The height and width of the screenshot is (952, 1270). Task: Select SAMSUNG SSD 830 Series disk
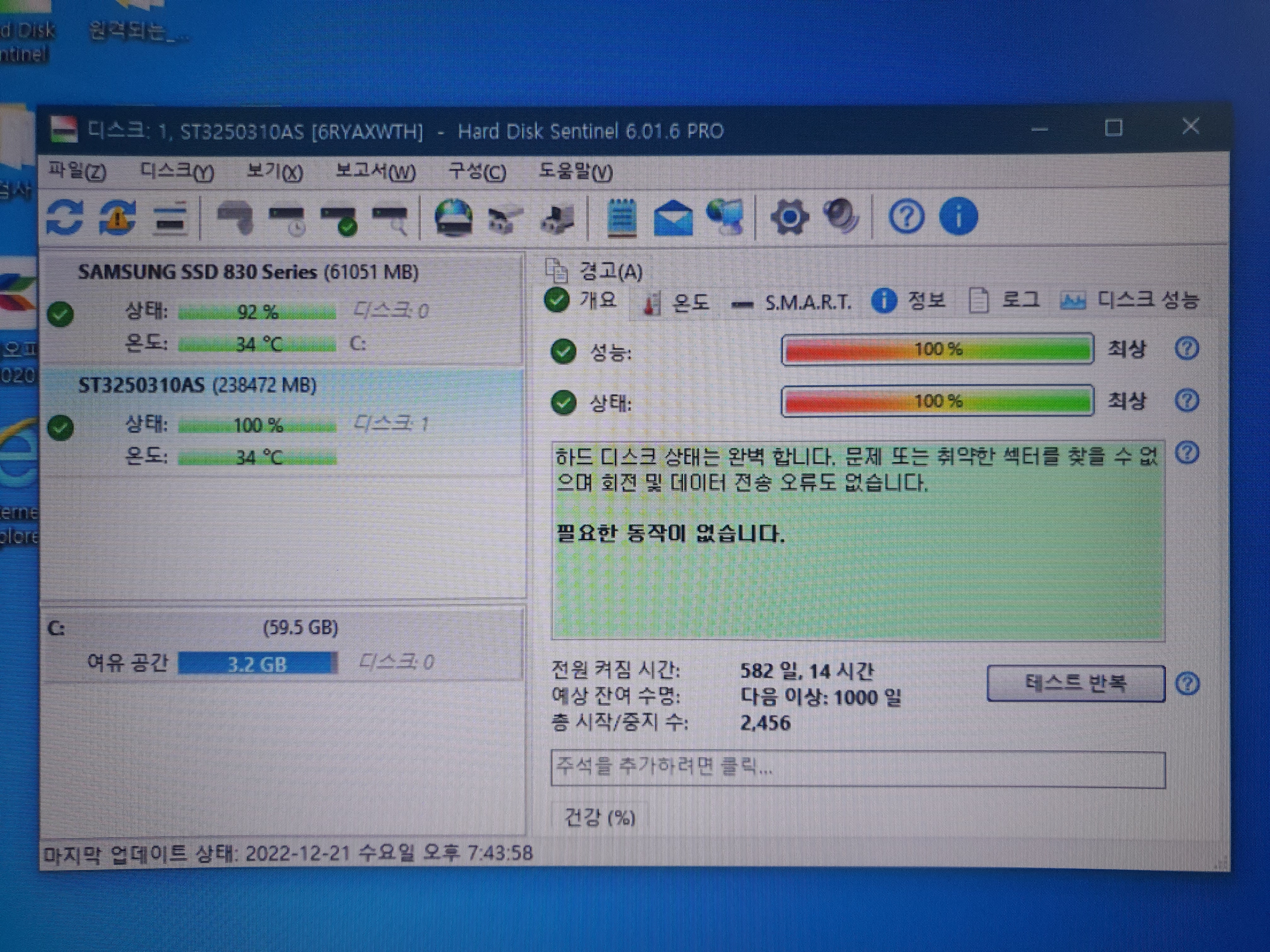(x=283, y=309)
